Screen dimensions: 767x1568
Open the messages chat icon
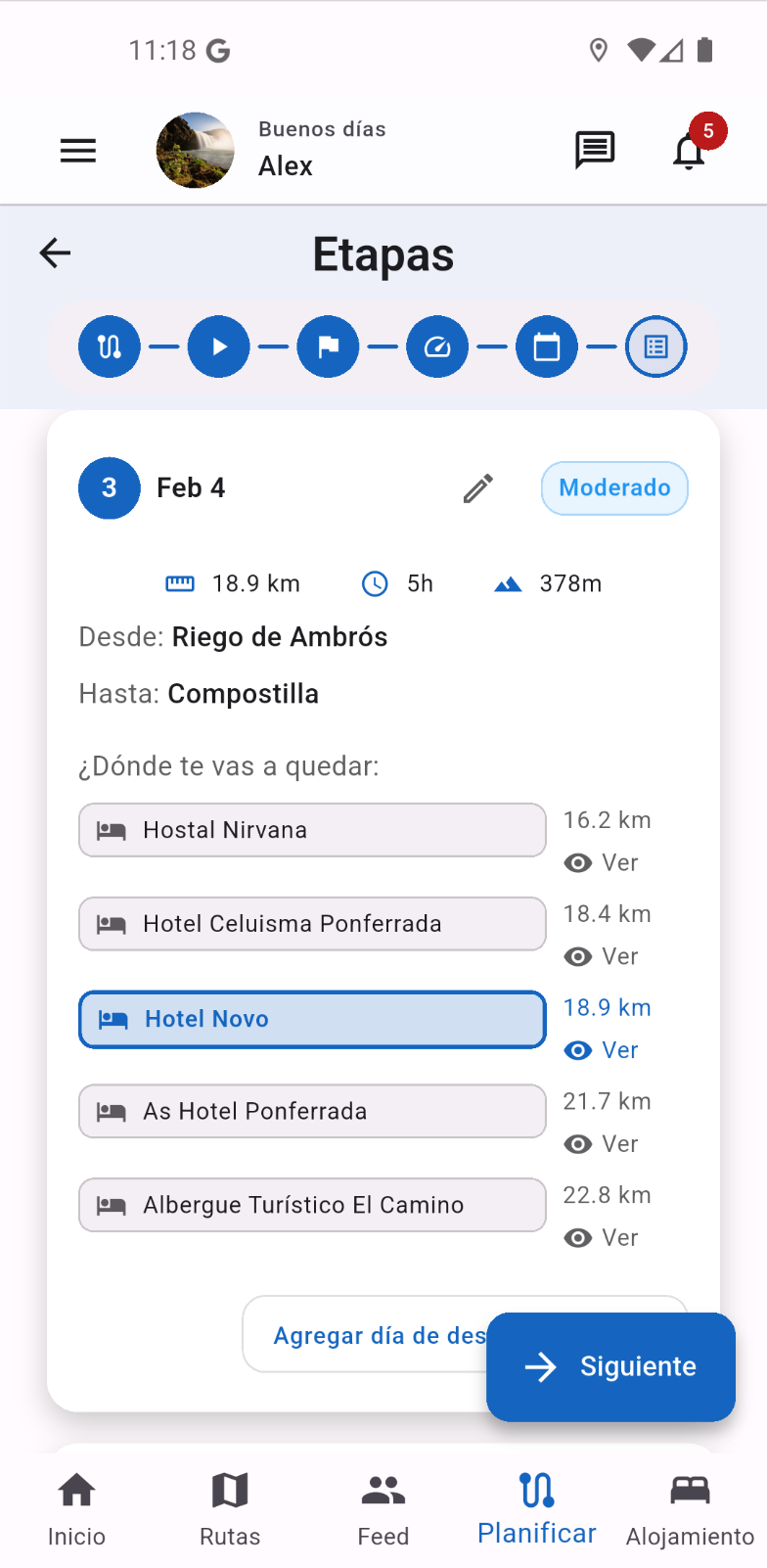(594, 151)
